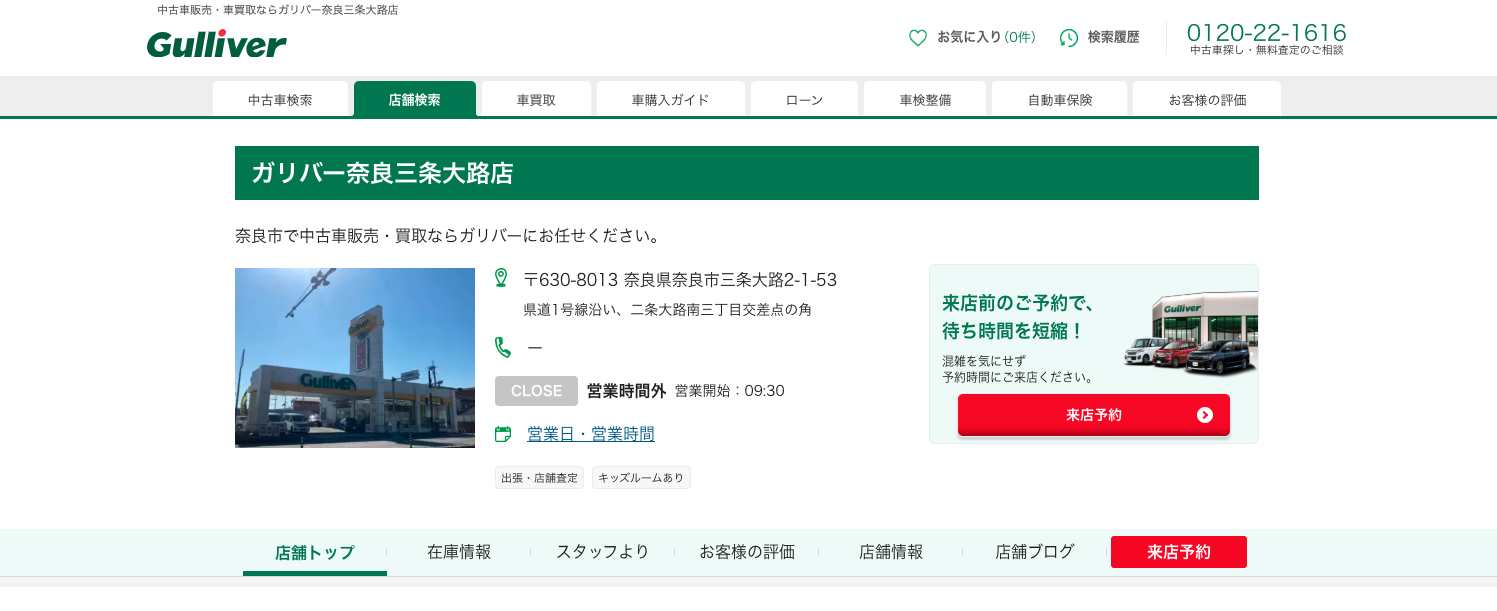Click the red 来店予約 button in store nav
The image size is (1497, 611).
click(x=1179, y=552)
